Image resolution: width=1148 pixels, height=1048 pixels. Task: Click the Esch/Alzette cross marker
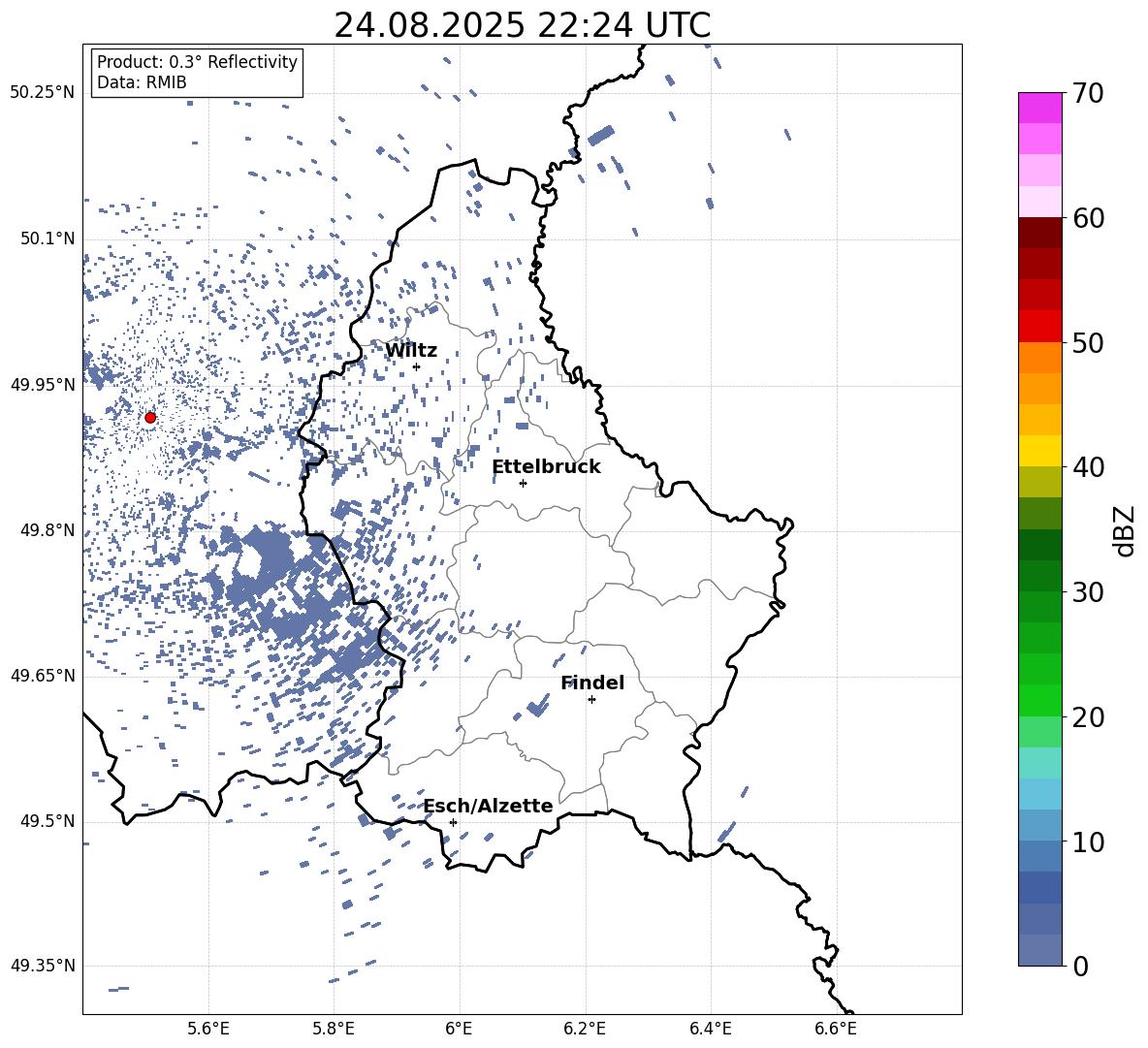[x=453, y=822]
